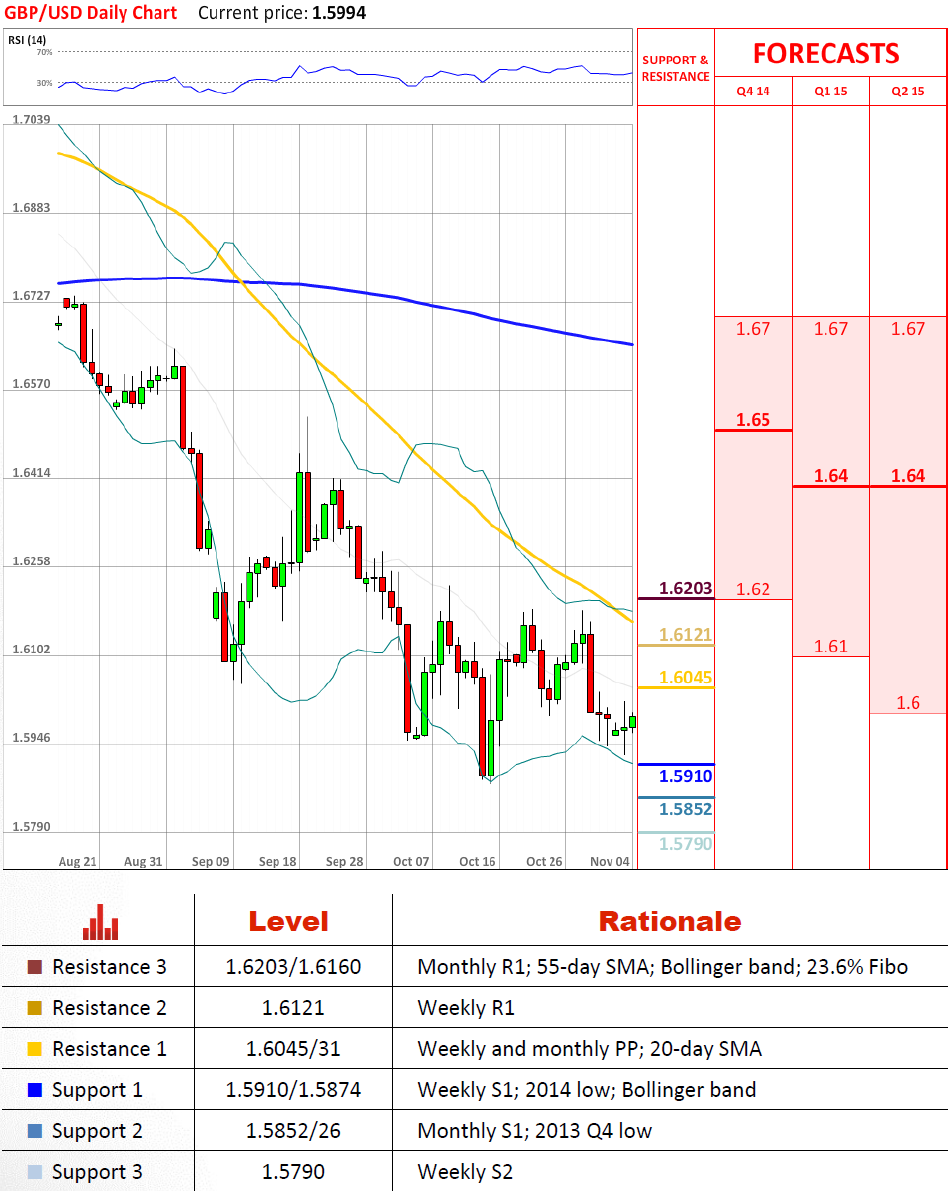Click the Resistance 2 gold square marker

pos(35,1008)
